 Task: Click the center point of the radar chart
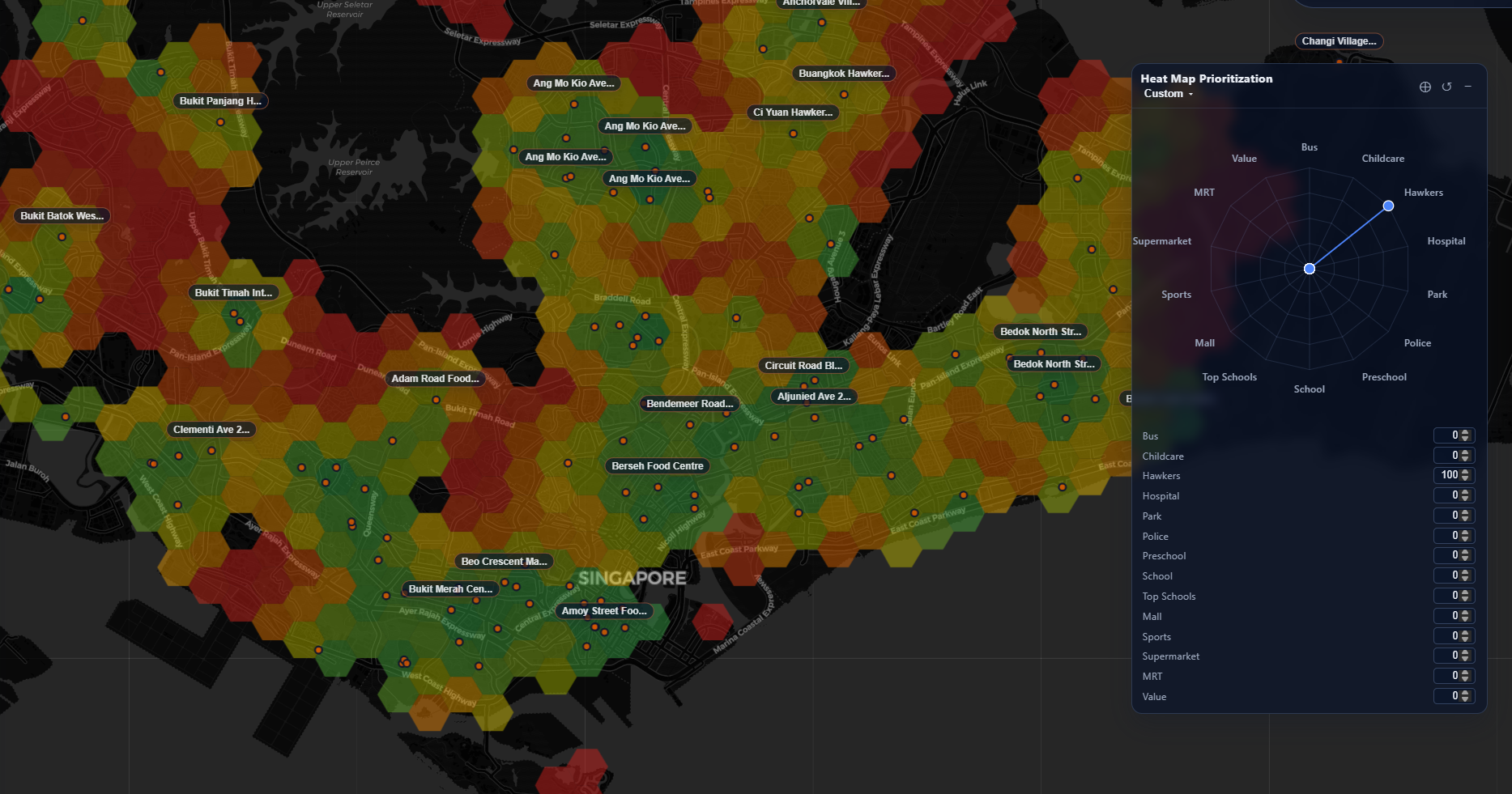click(x=1309, y=269)
